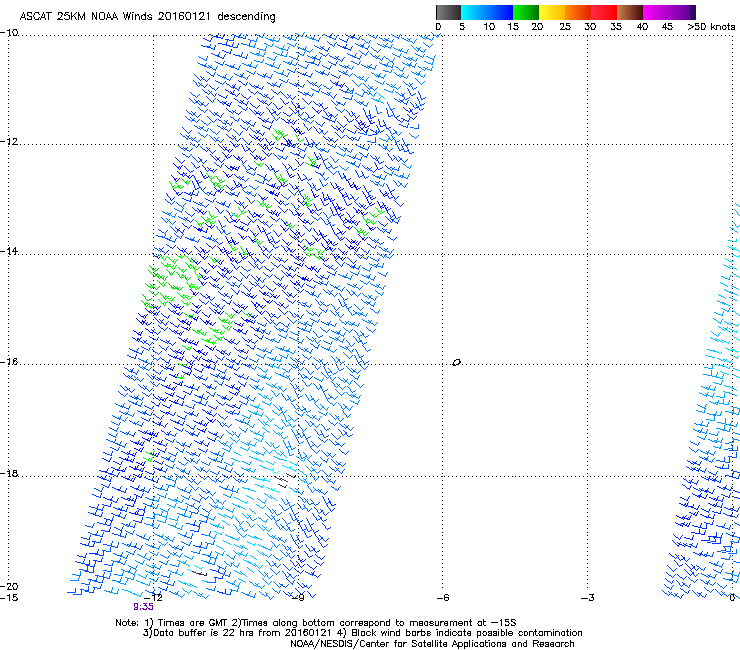Click the latitude label '-16'
740x650 pixels.
pos(9,362)
